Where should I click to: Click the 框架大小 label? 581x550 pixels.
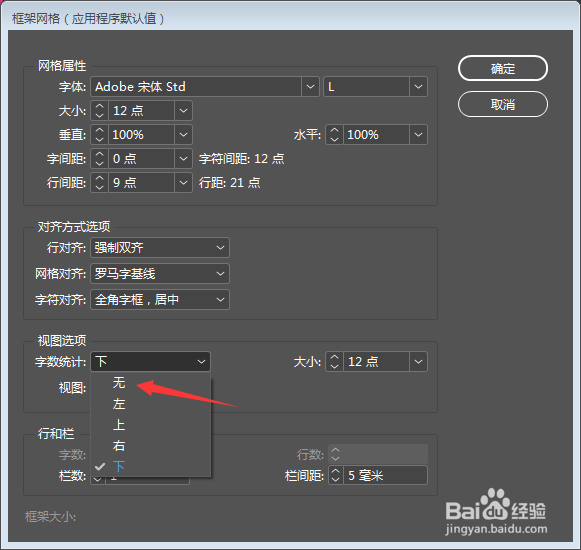click(50, 516)
